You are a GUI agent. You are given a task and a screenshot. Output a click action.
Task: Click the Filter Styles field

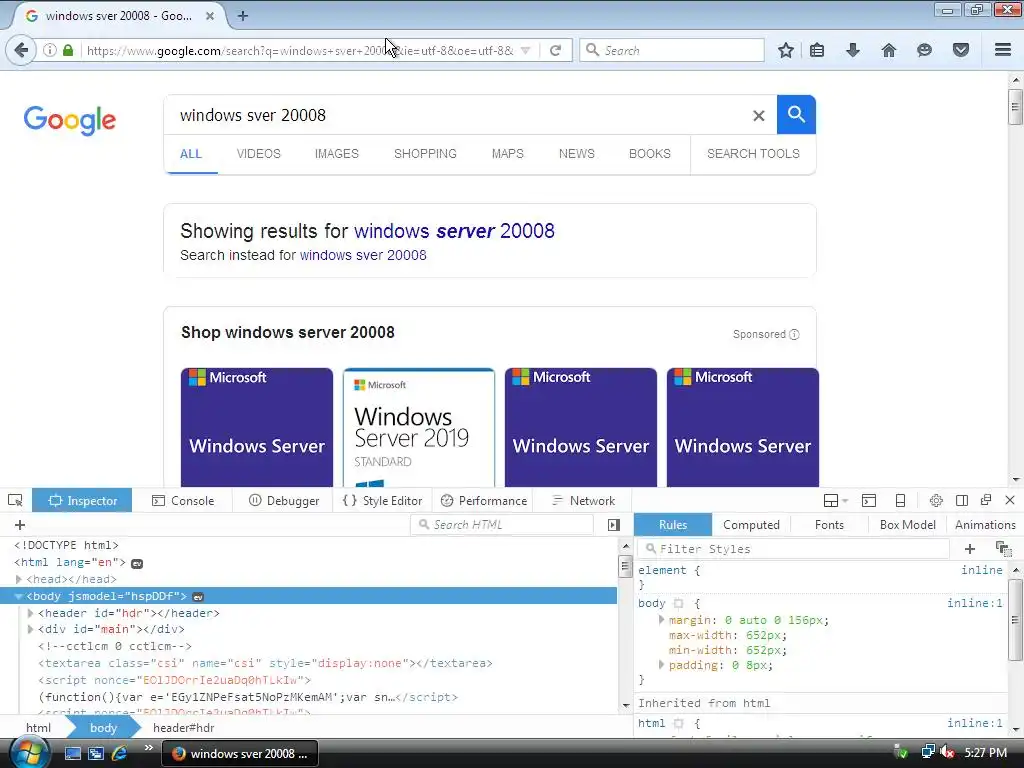click(x=794, y=549)
